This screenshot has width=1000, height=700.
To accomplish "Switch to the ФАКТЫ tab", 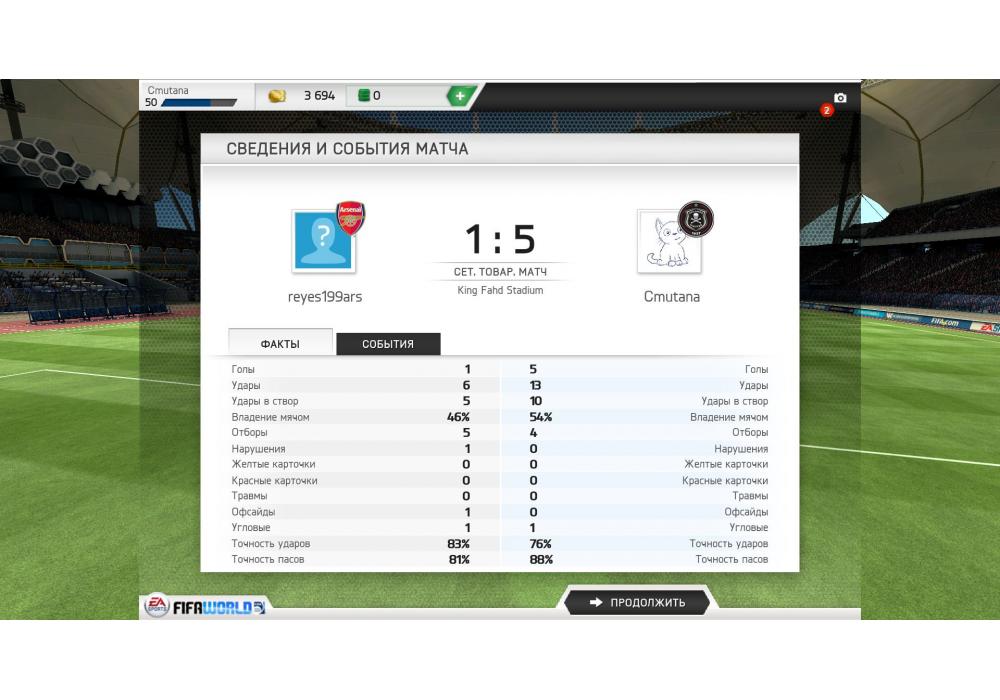I will [280, 342].
